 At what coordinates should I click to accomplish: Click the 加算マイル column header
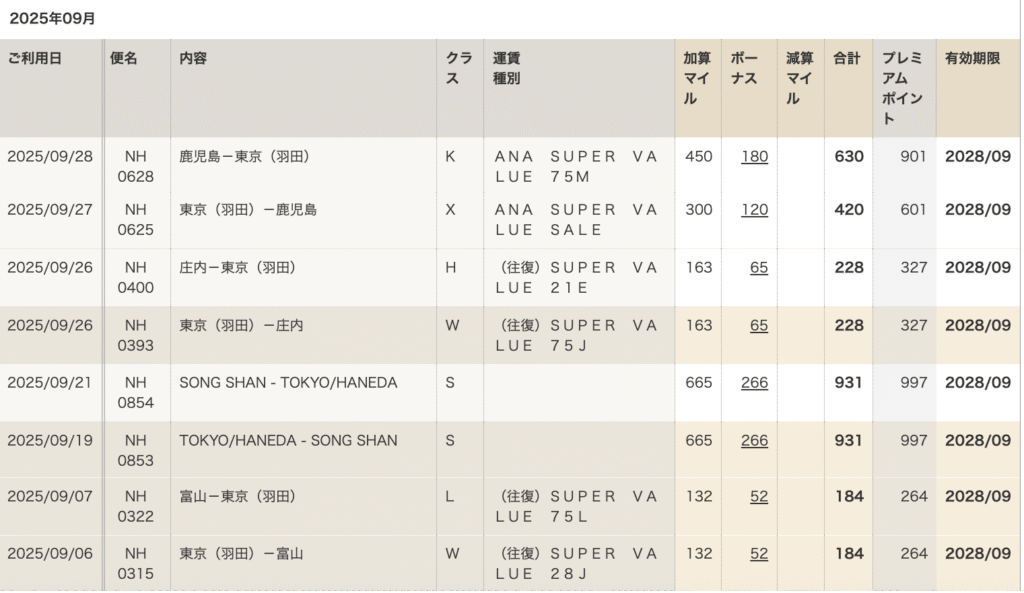(697, 78)
